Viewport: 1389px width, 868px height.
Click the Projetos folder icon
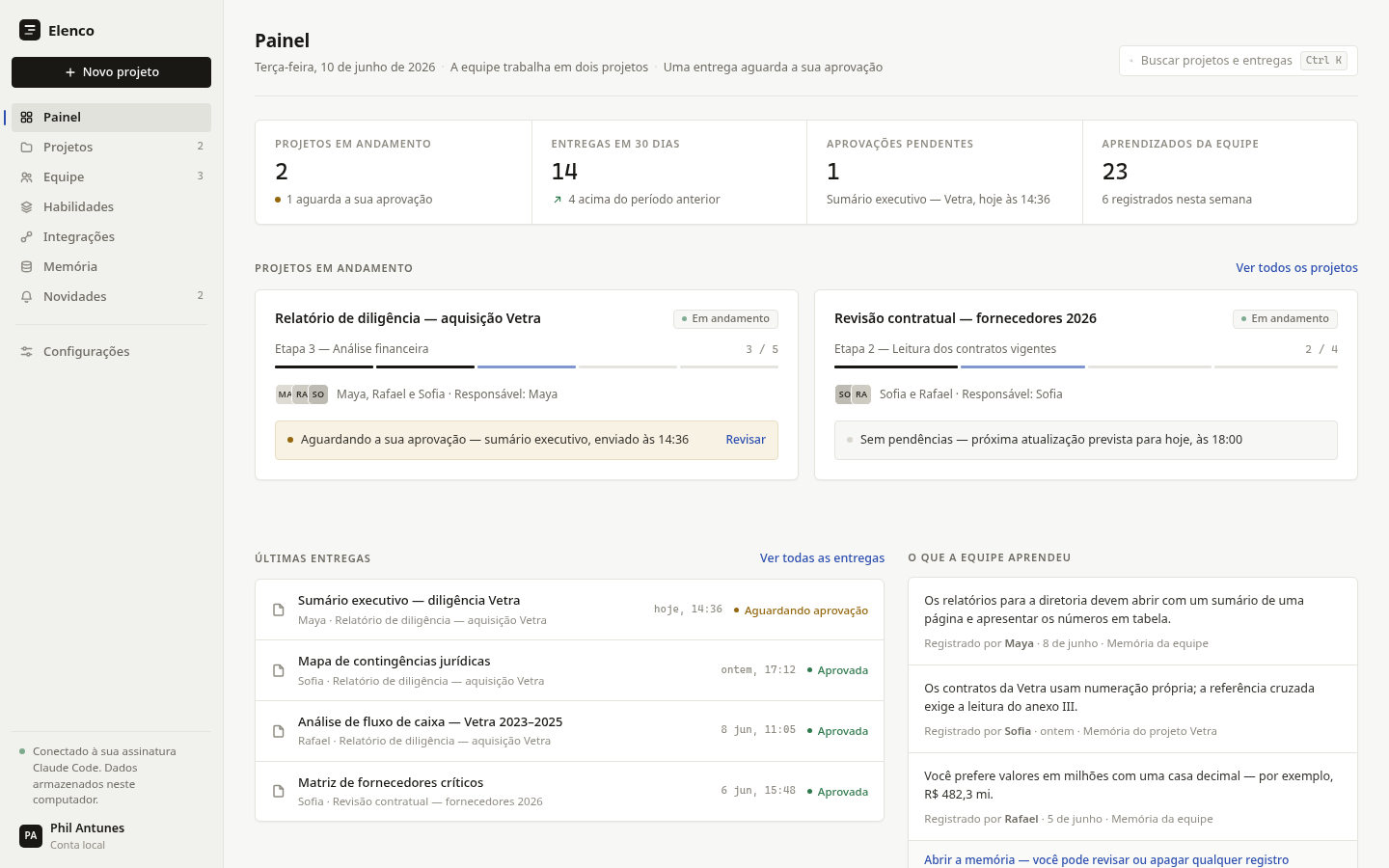tap(27, 148)
